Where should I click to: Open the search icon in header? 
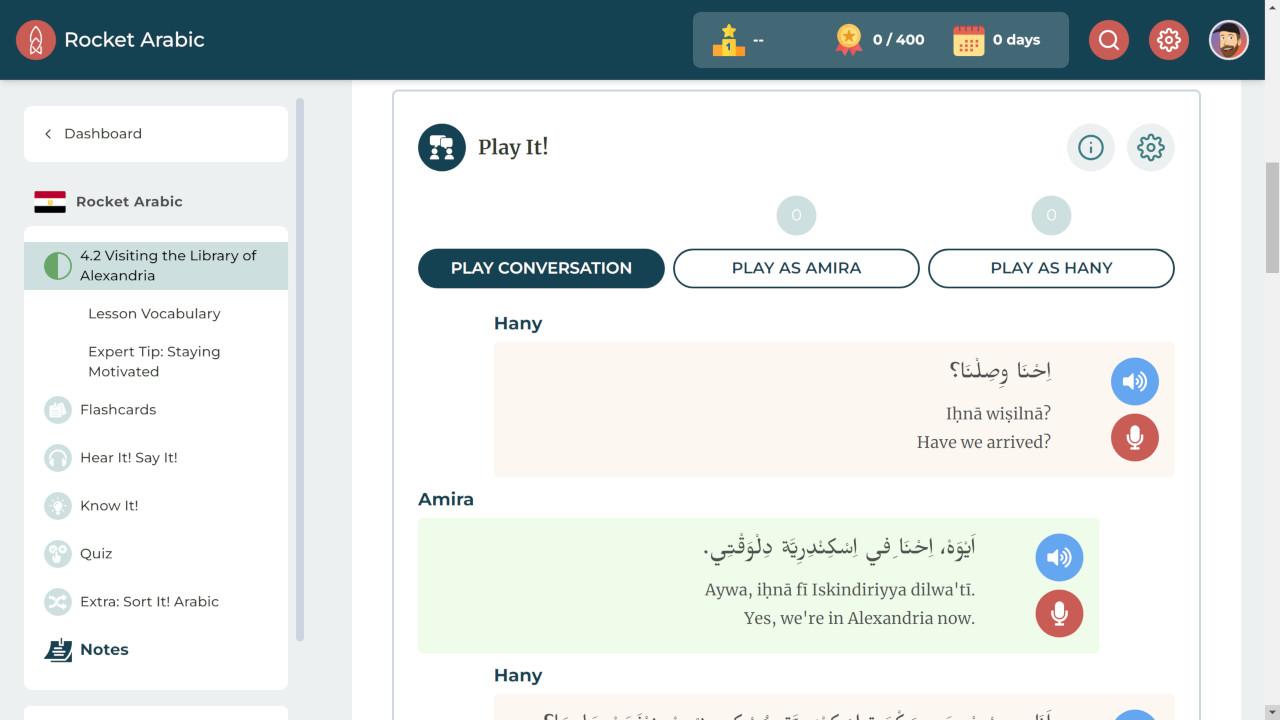[x=1109, y=40]
